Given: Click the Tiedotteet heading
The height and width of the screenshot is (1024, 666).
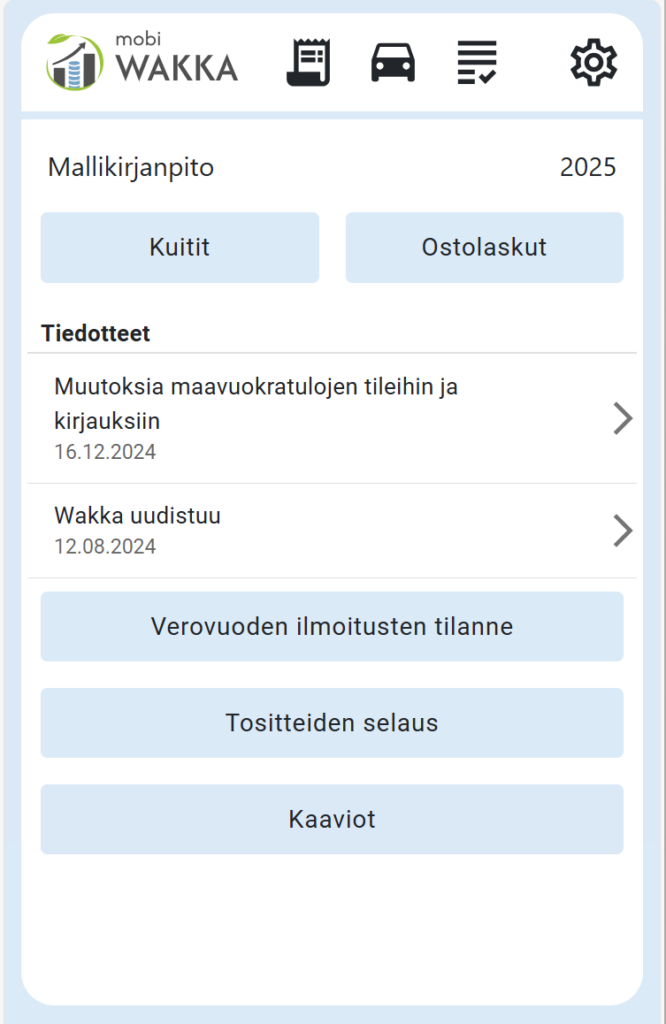Looking at the screenshot, I should pos(96,334).
